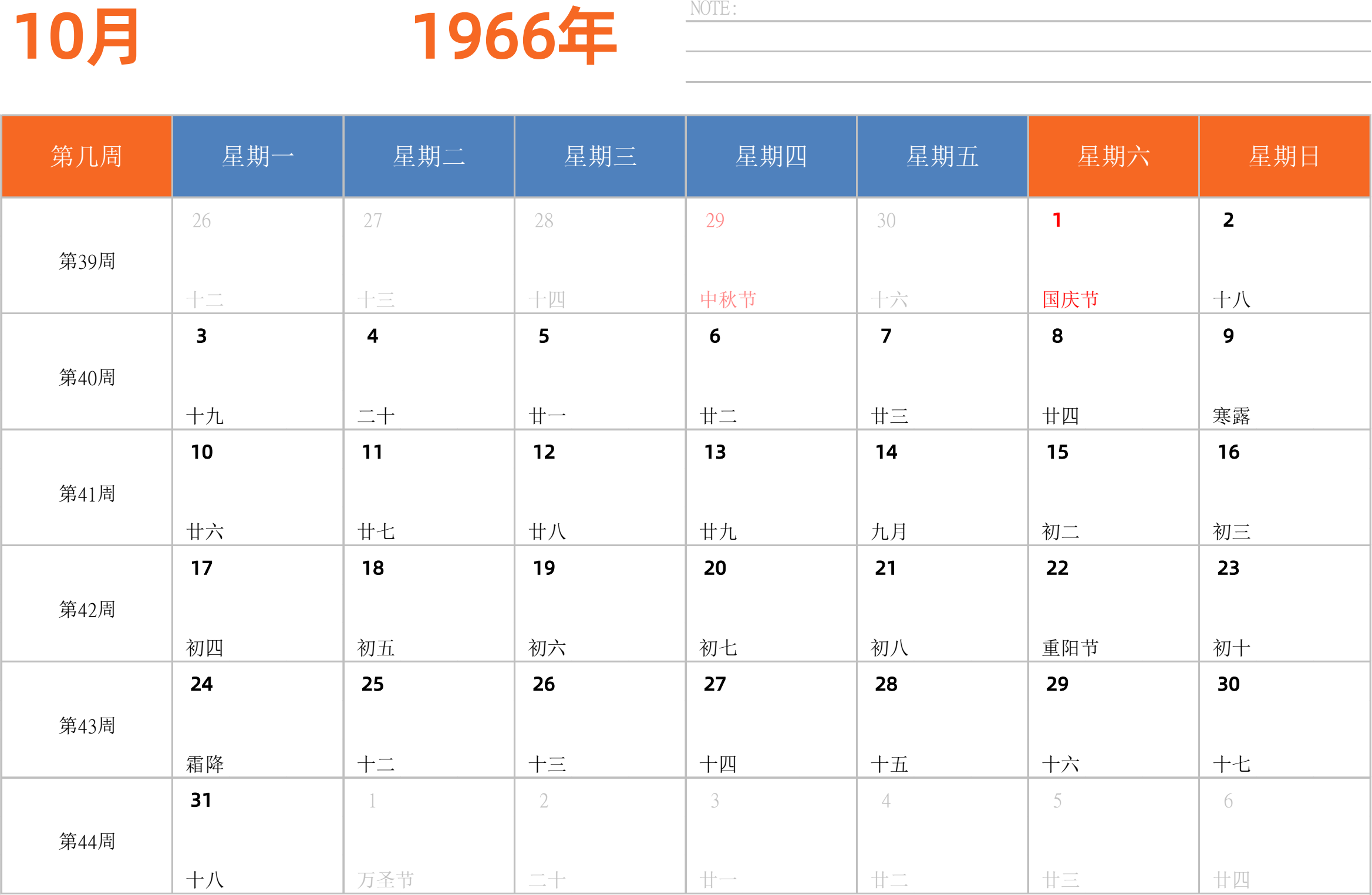The height and width of the screenshot is (895, 1372).
Task: Select October 16 date number
Action: tap(1228, 452)
